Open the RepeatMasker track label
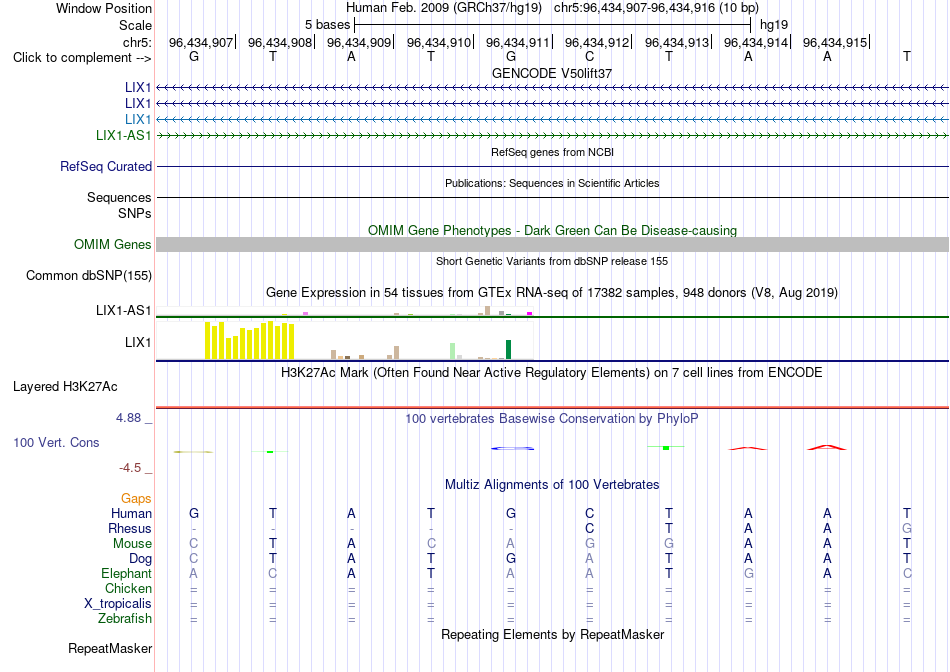The image size is (950, 672). [110, 648]
